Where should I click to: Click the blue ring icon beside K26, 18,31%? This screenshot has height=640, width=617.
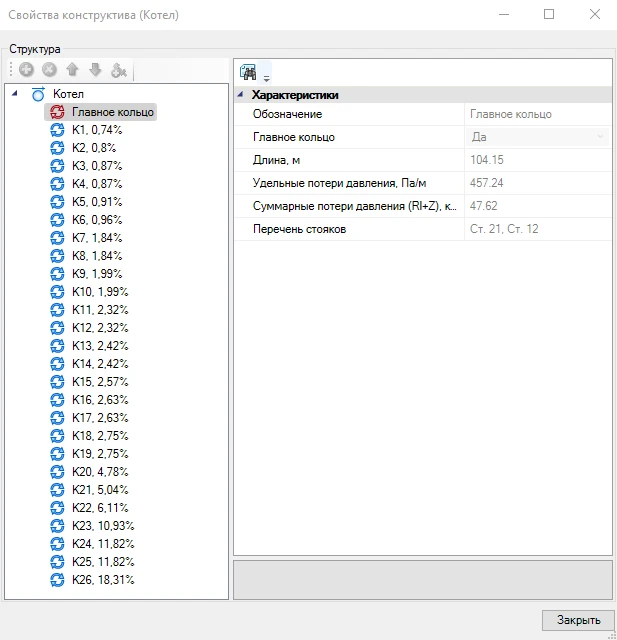(57, 580)
